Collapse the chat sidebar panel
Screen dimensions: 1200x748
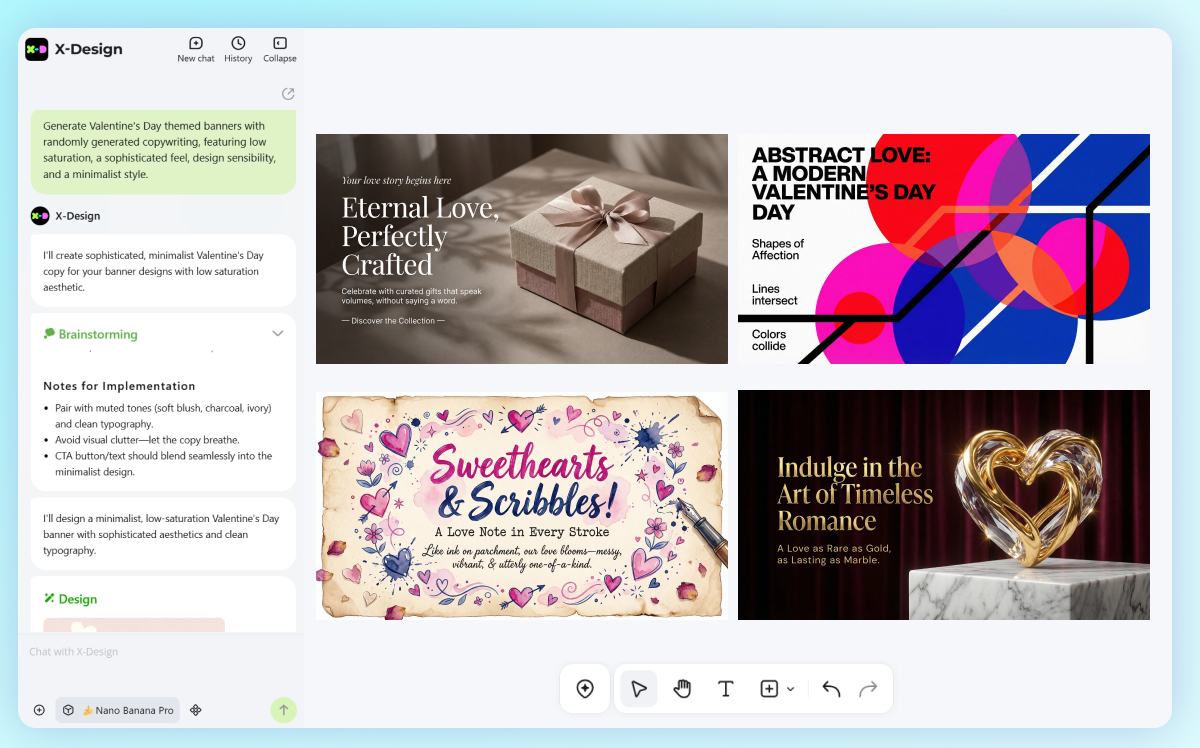pyautogui.click(x=280, y=49)
